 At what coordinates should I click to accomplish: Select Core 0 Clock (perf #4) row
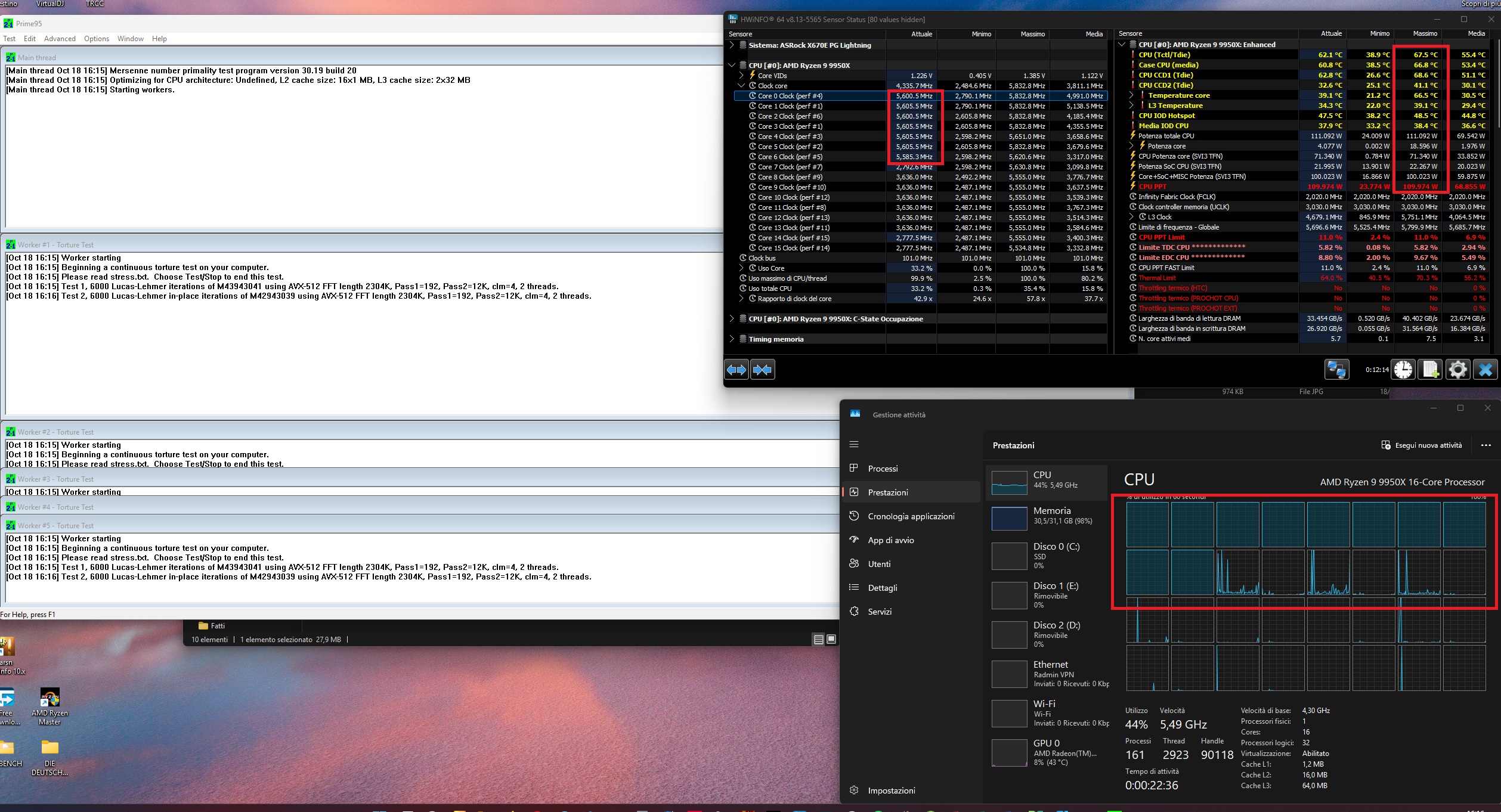pos(920,96)
